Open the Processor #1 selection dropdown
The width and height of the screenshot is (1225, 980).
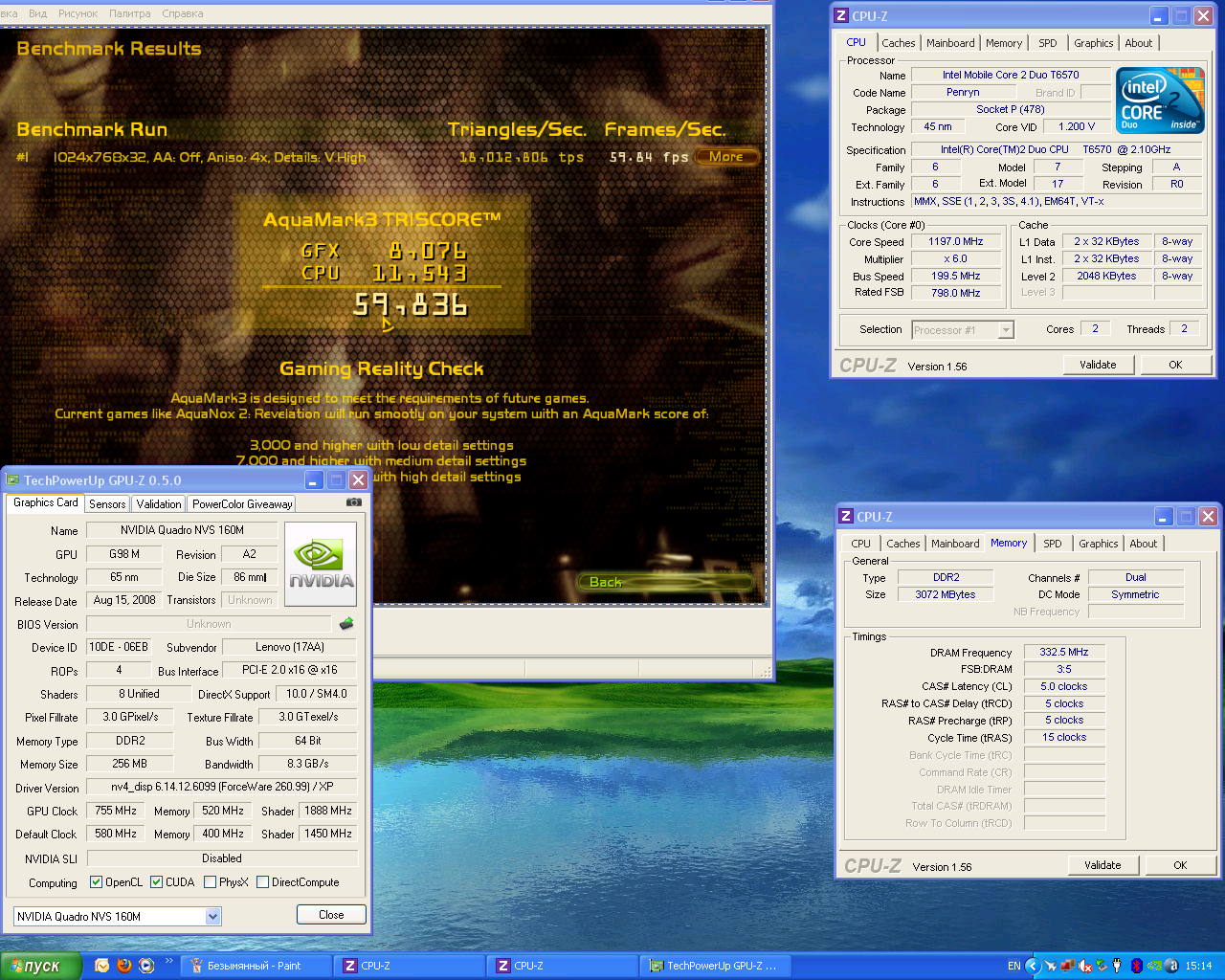(1005, 330)
